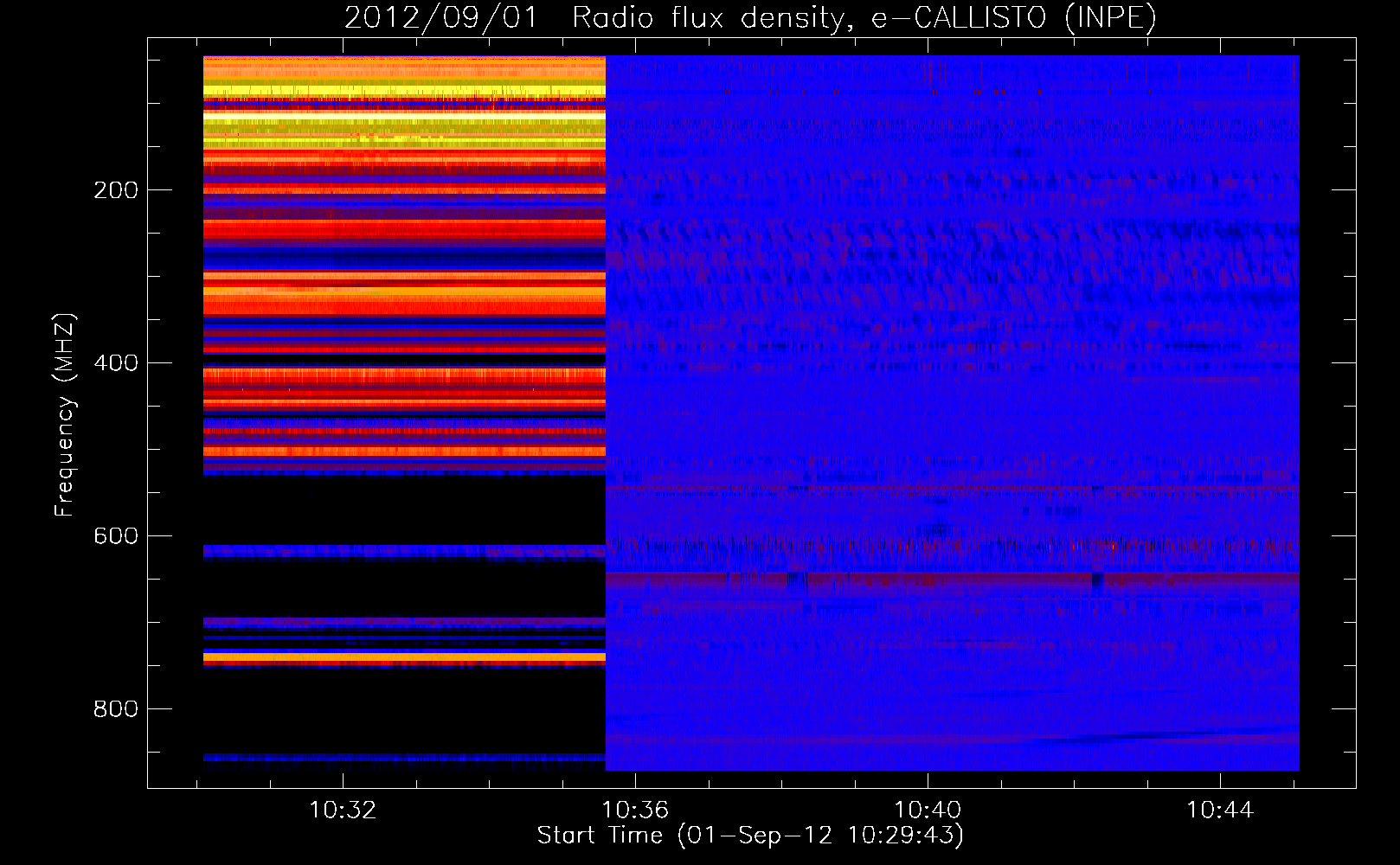Click the '10:32' time tick label

pyautogui.click(x=343, y=811)
